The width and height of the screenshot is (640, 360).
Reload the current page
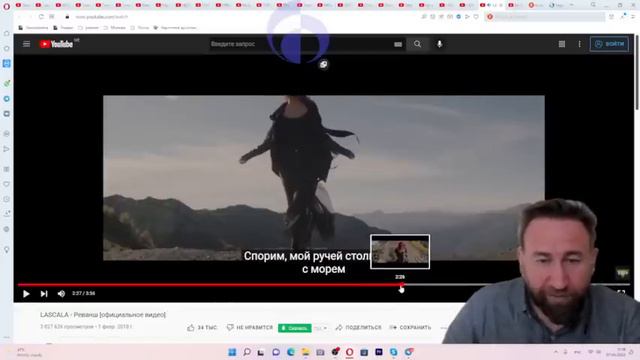(x=41, y=17)
